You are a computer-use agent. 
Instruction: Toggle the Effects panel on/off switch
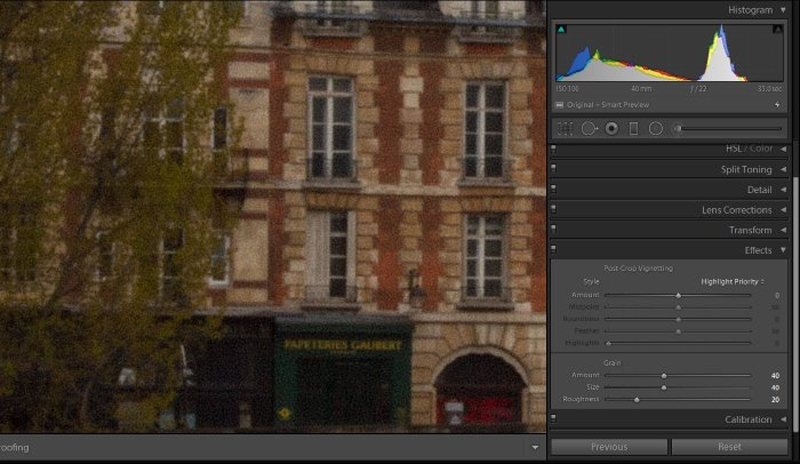click(x=553, y=250)
